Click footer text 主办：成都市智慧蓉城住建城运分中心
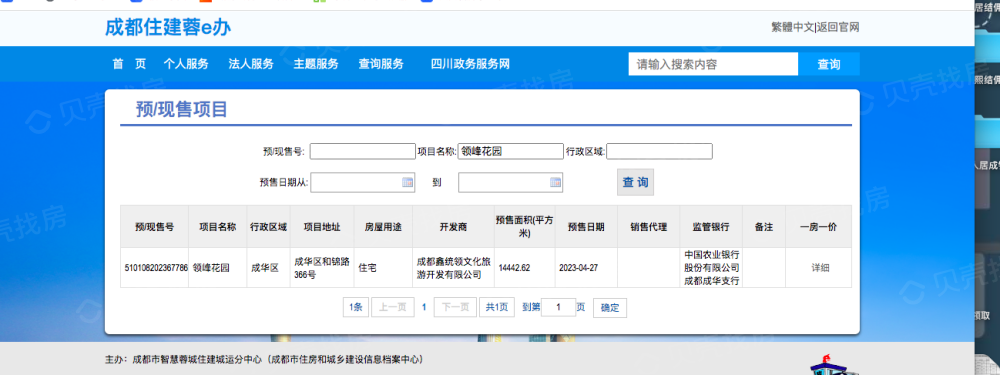Image resolution: width=1000 pixels, height=375 pixels. click(184, 359)
